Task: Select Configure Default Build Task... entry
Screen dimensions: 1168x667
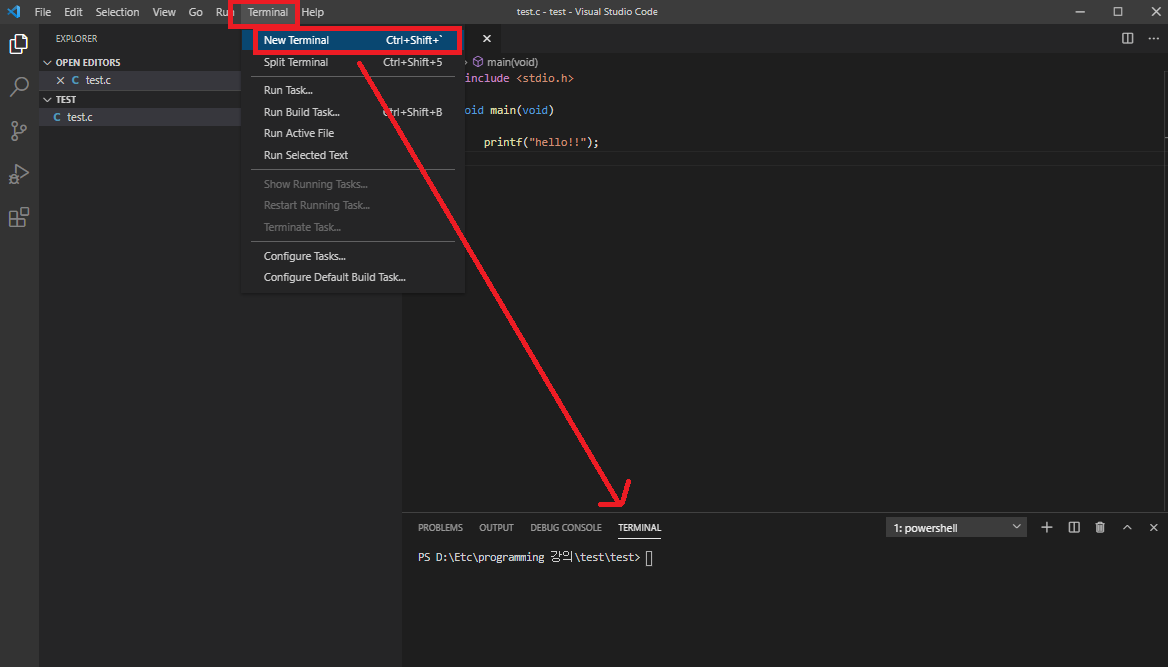Action: (353, 277)
